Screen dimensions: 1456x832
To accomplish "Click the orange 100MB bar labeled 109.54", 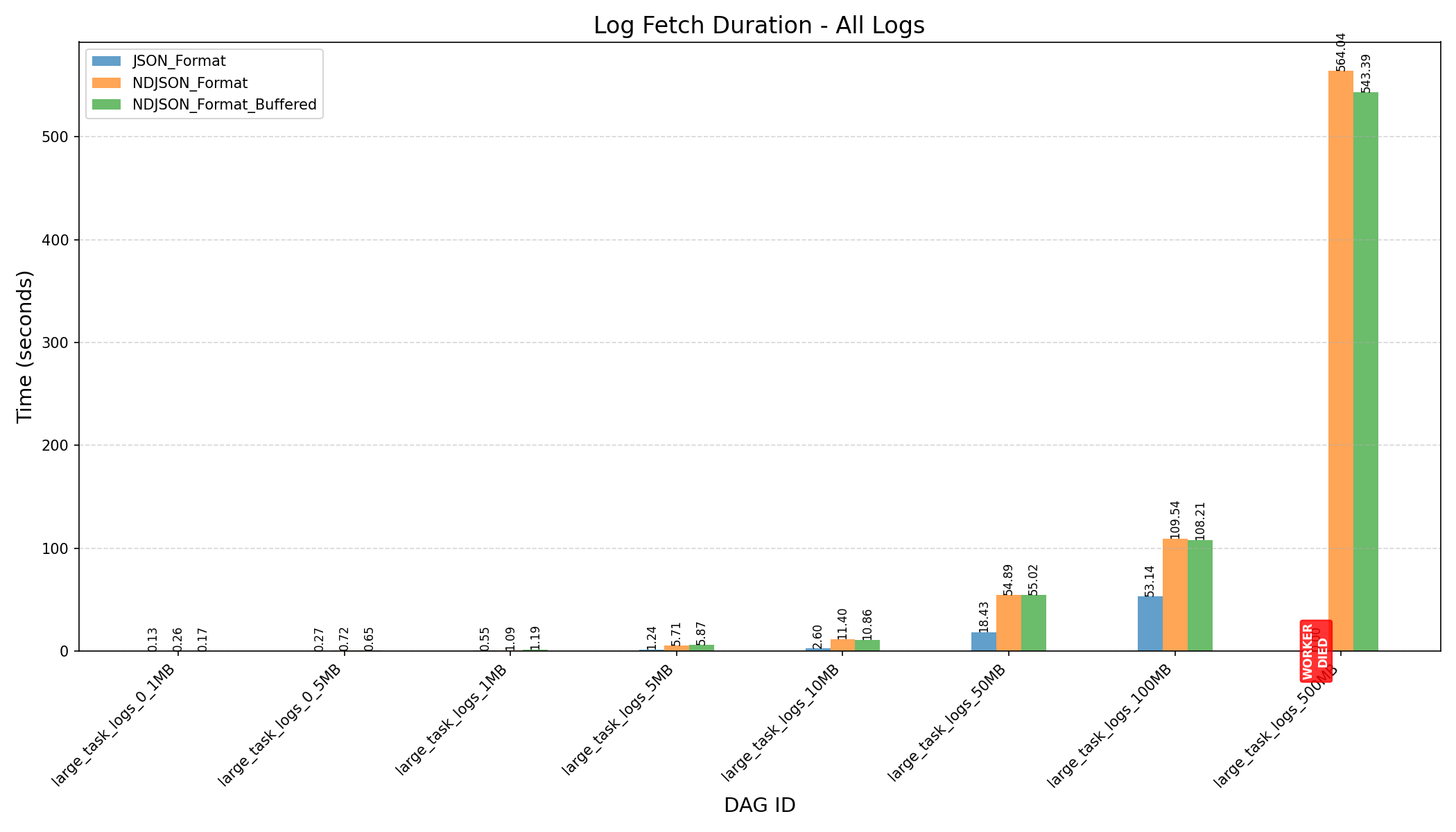I will tap(1175, 595).
